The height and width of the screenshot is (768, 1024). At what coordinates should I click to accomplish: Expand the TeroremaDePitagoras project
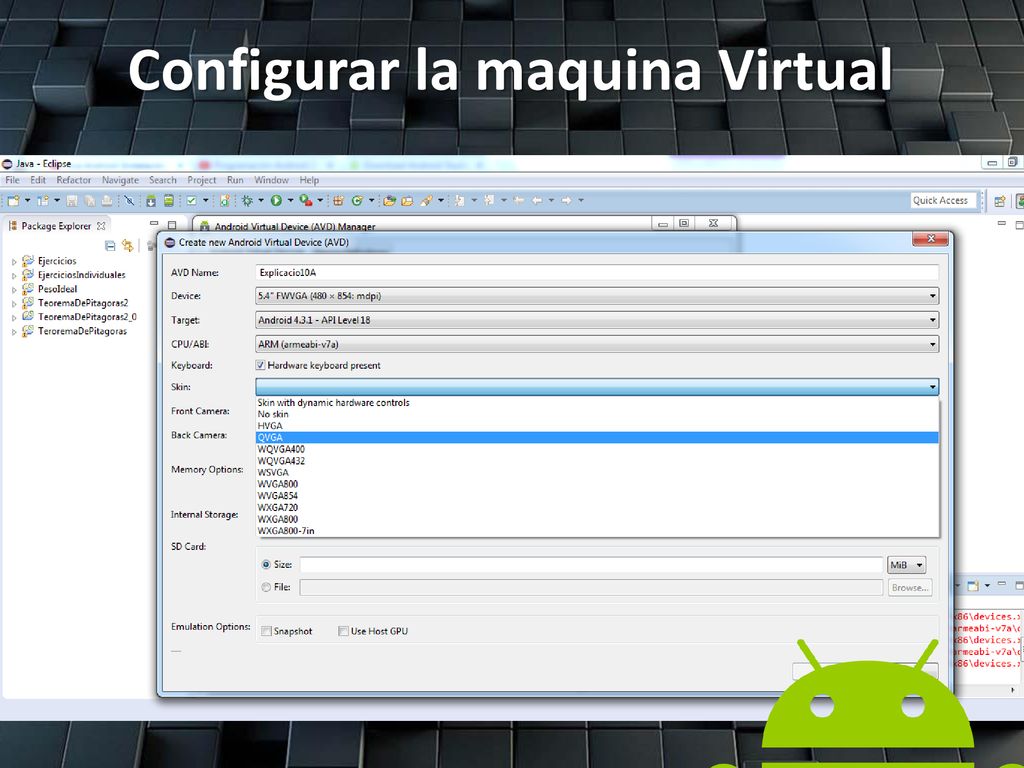click(14, 332)
